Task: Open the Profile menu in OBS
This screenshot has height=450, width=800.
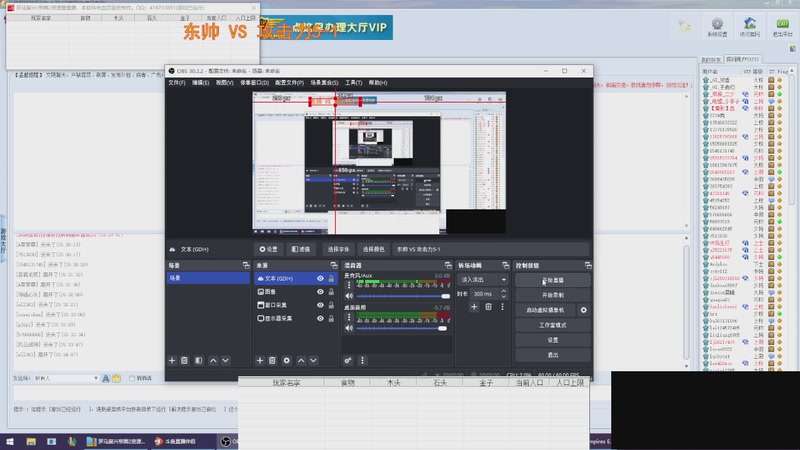Action: [x=289, y=83]
